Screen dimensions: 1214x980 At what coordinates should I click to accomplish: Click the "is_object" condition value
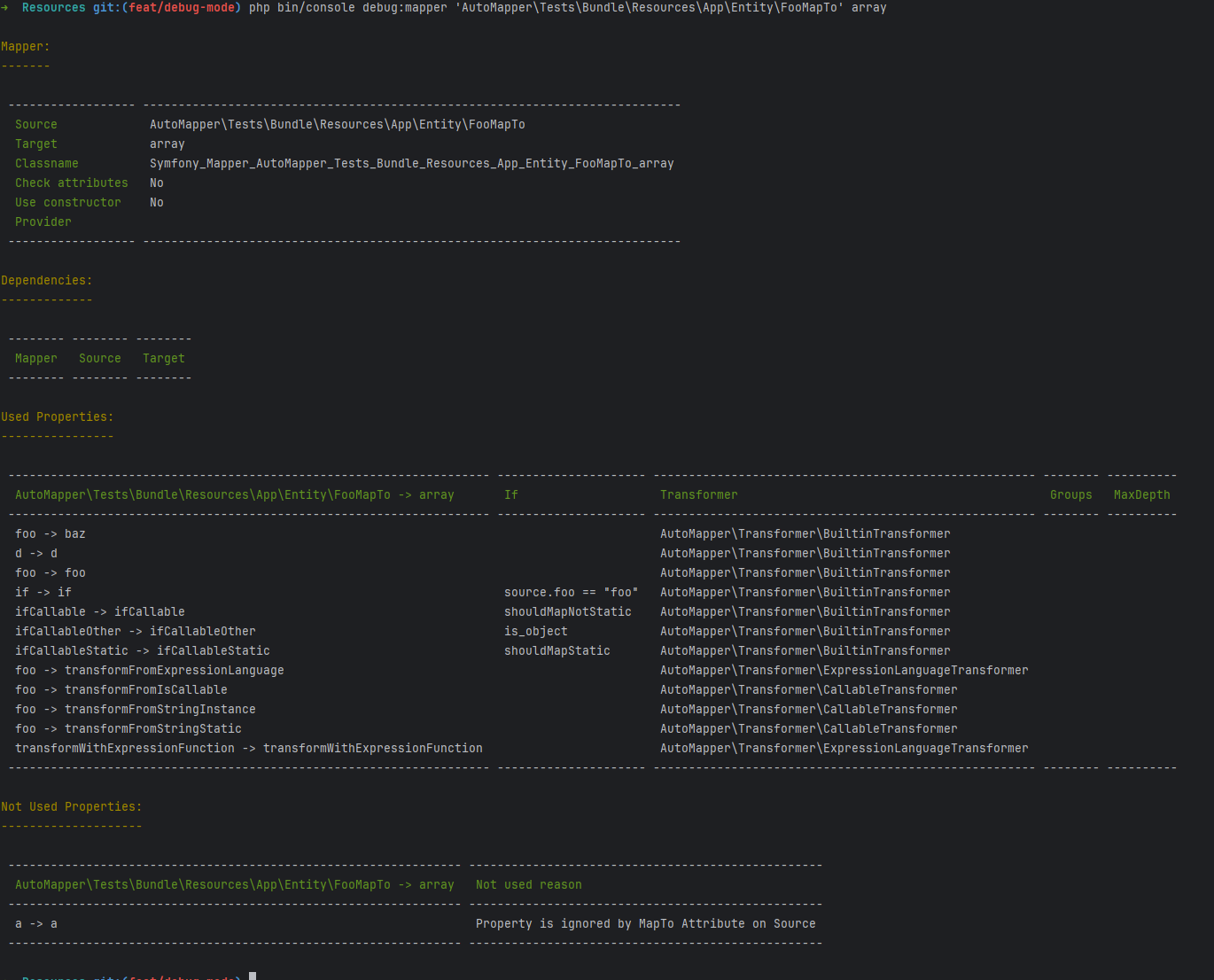[535, 632]
